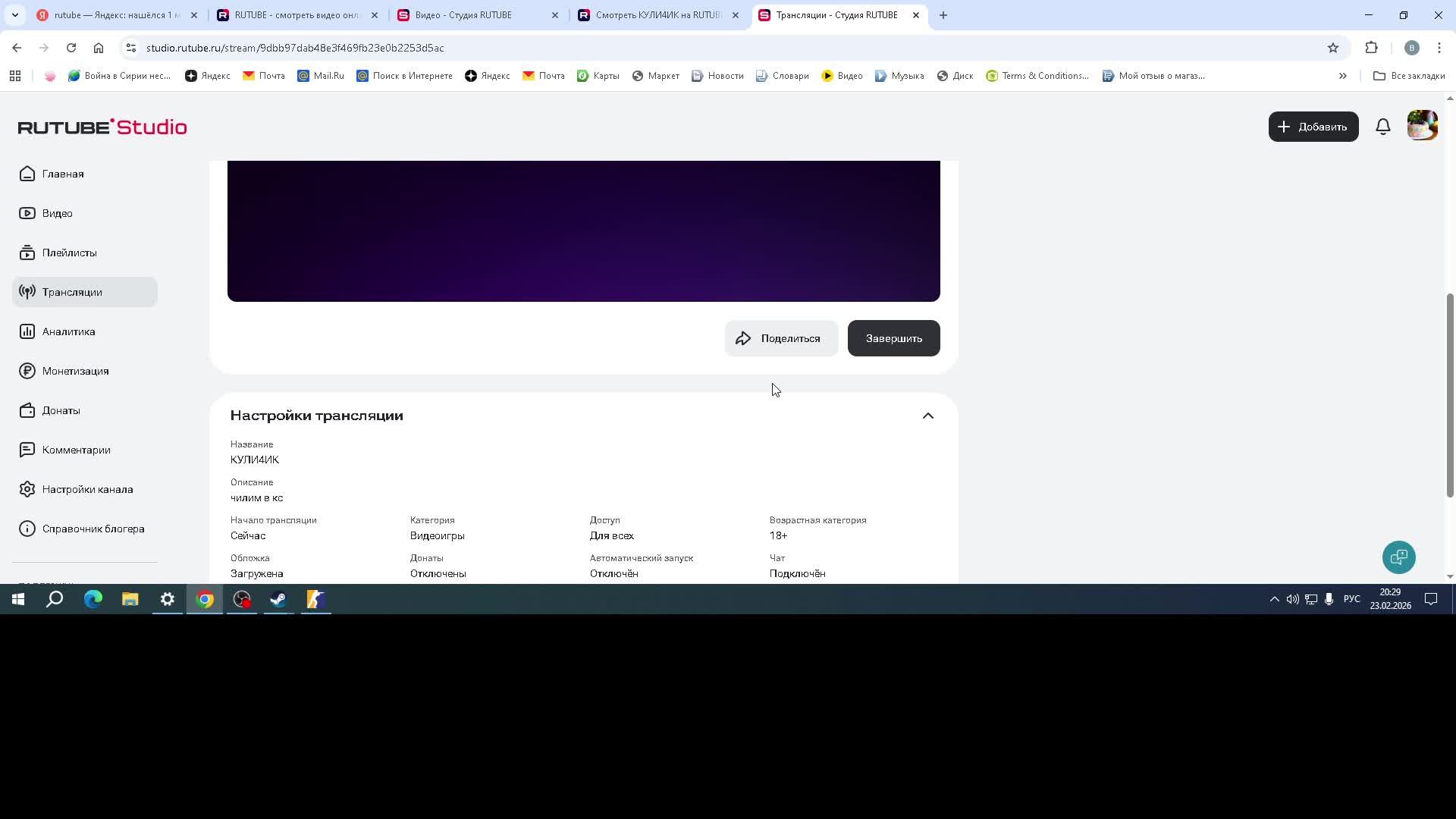Image resolution: width=1456 pixels, height=819 pixels.
Task: Open the tab search dropdown arrow
Action: 14,15
